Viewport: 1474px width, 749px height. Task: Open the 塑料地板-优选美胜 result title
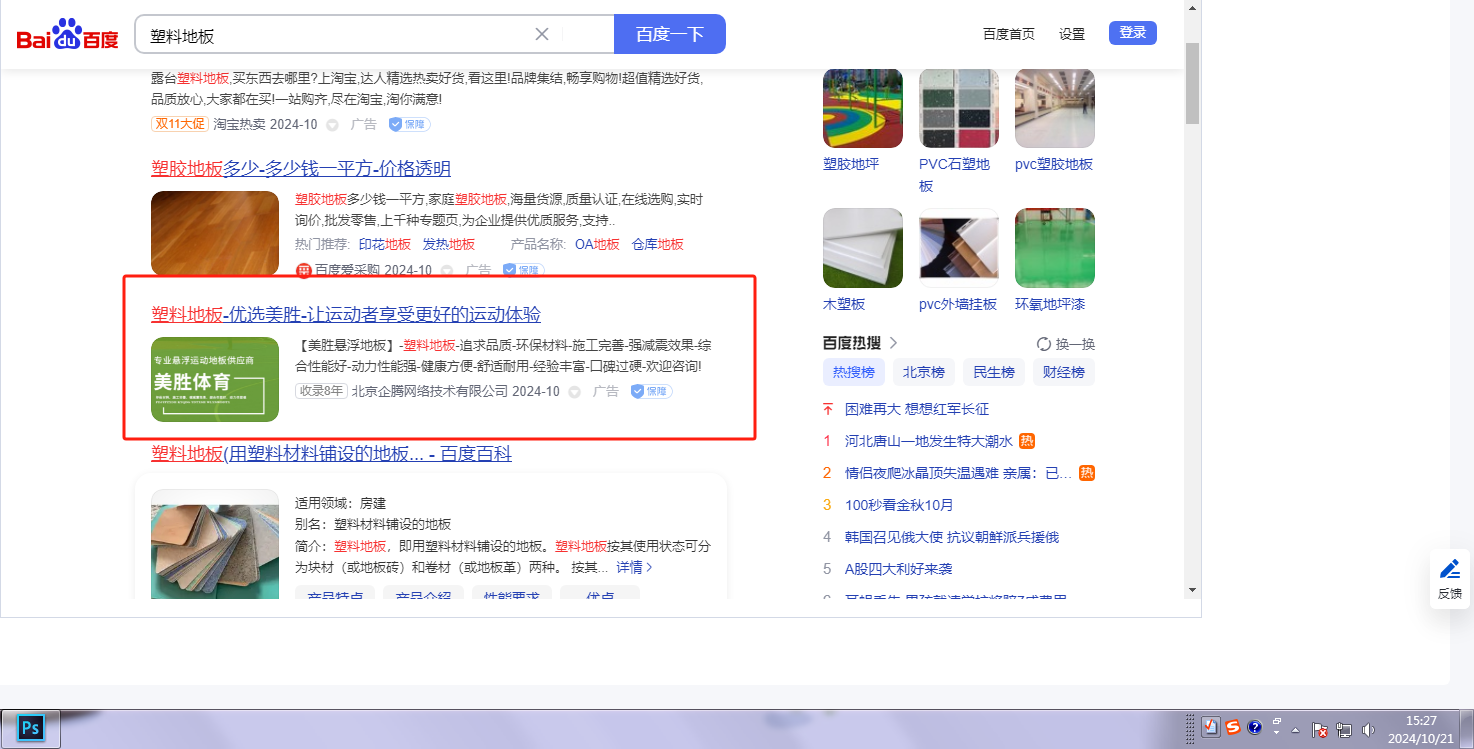346,314
